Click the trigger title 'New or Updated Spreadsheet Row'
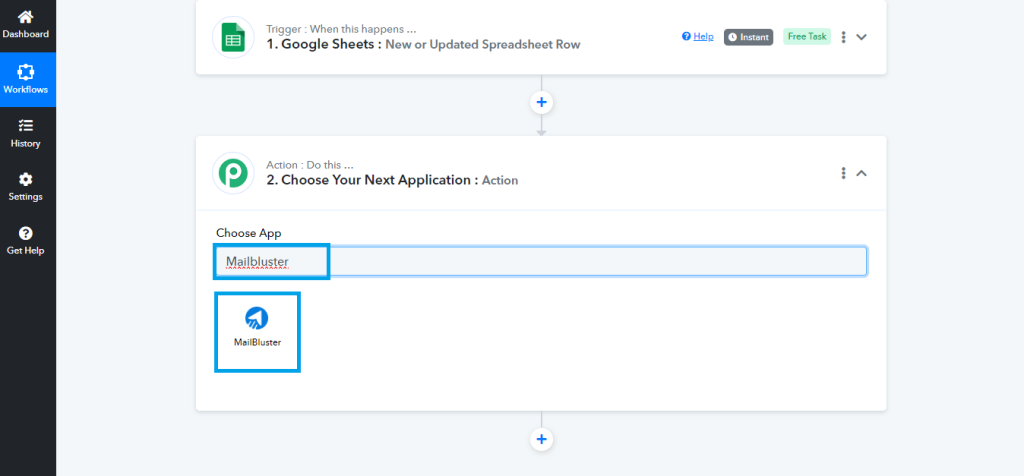This screenshot has height=476, width=1024. coord(483,44)
